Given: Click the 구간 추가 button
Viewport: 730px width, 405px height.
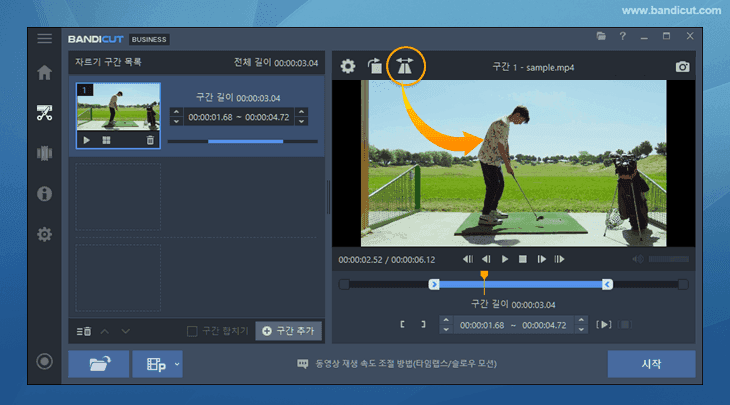Looking at the screenshot, I should [288, 331].
